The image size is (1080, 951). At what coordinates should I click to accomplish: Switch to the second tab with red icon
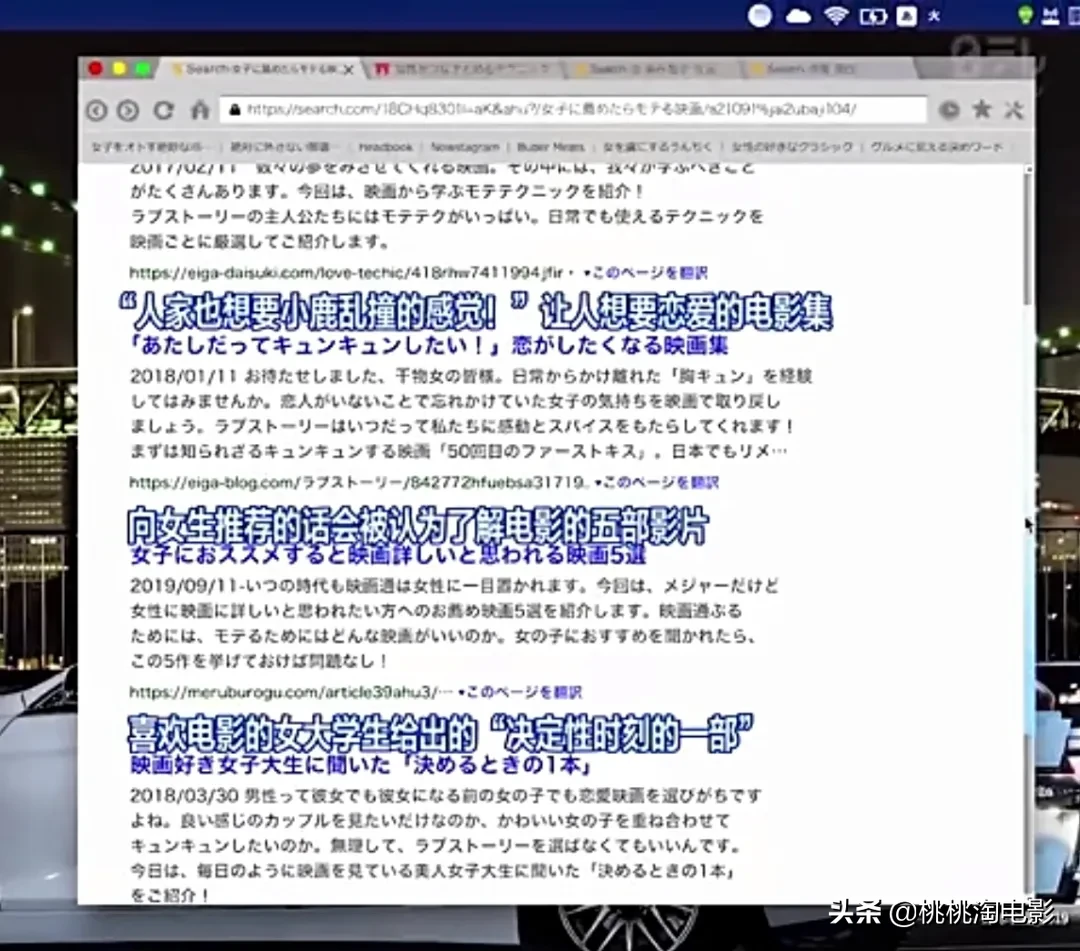(463, 70)
